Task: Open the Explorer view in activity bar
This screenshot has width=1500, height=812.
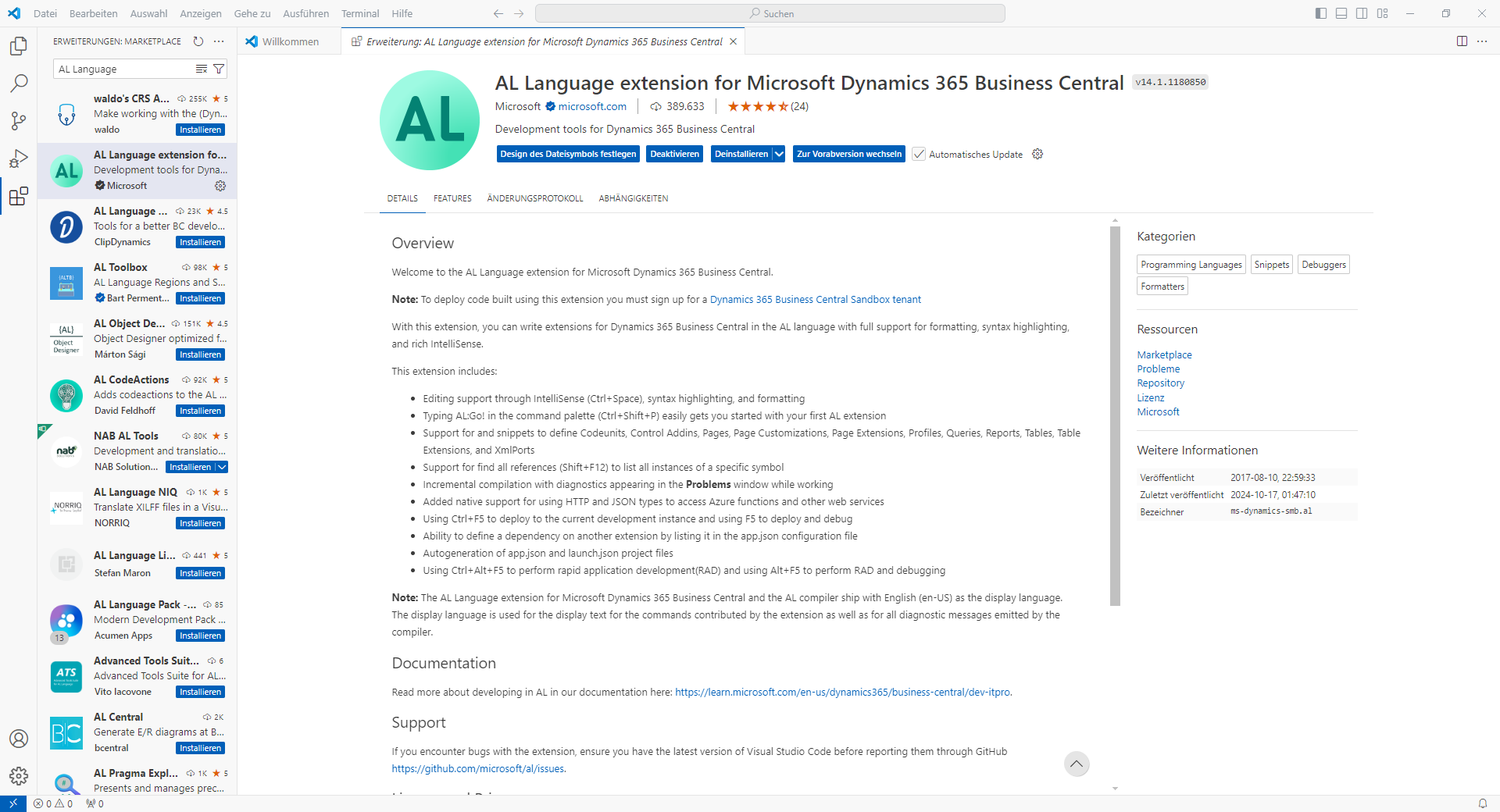Action: [x=19, y=46]
